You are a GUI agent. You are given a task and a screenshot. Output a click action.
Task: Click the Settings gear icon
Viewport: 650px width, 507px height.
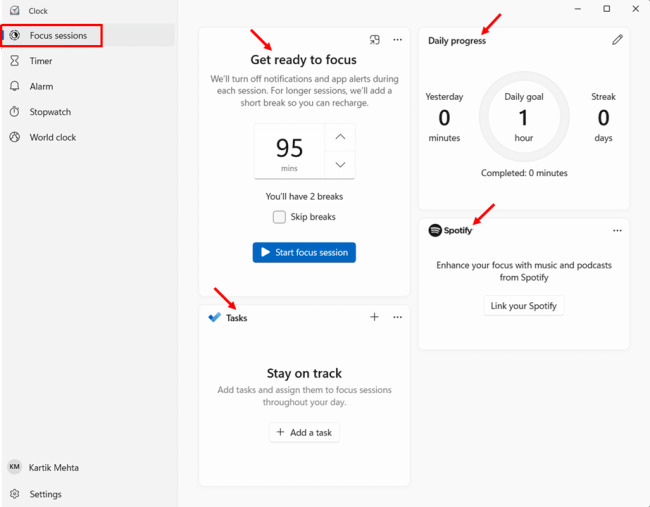(x=15, y=494)
